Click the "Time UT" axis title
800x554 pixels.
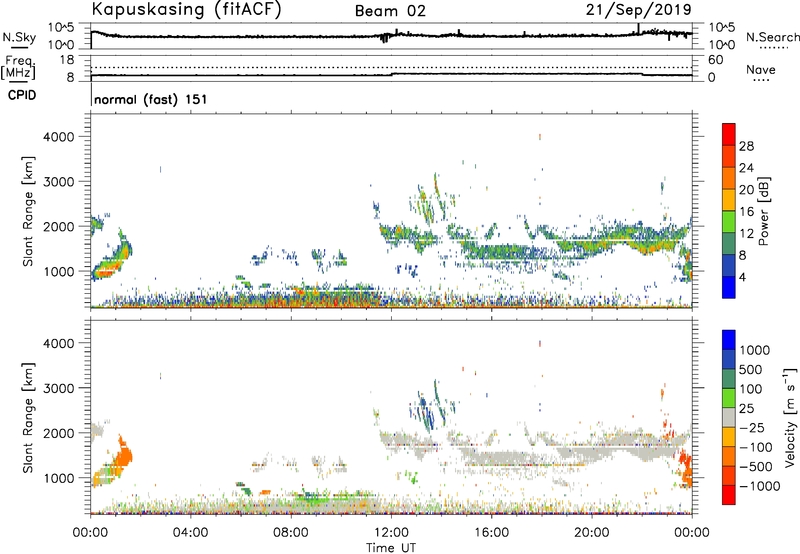[391, 548]
